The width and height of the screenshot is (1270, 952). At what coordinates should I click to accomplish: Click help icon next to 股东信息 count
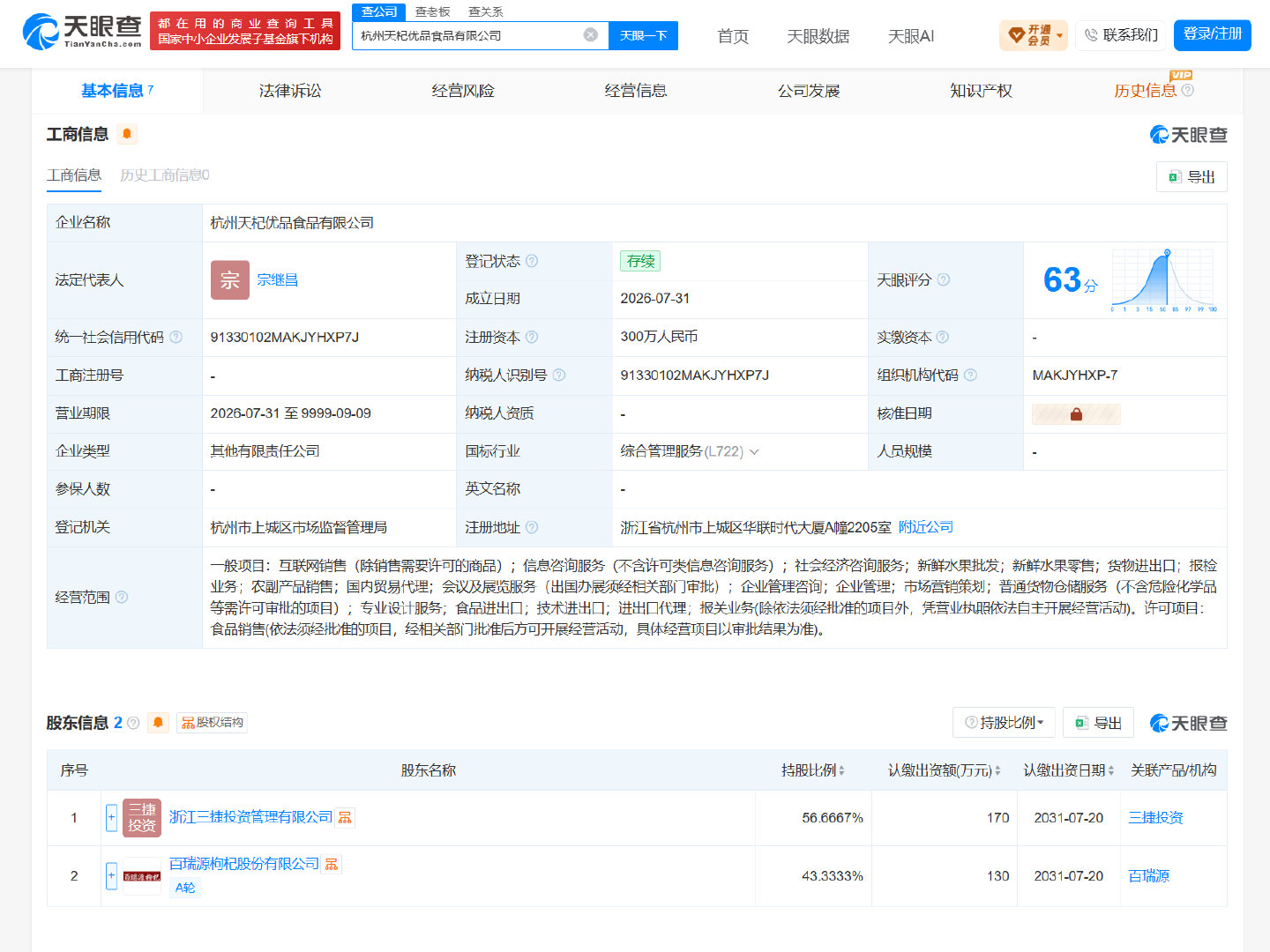tap(133, 723)
